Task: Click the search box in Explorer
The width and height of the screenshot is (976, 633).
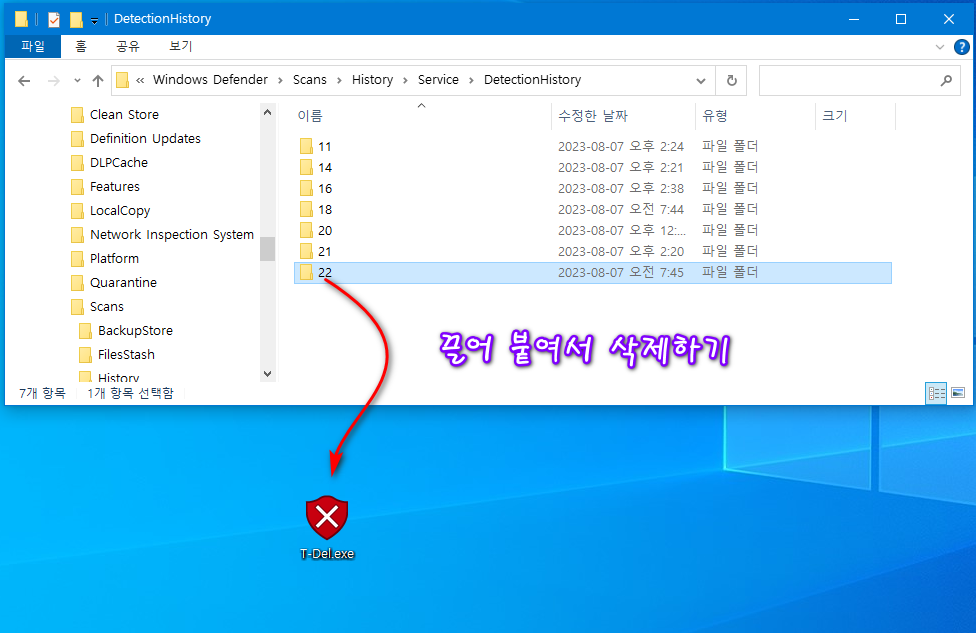Action: pos(859,80)
